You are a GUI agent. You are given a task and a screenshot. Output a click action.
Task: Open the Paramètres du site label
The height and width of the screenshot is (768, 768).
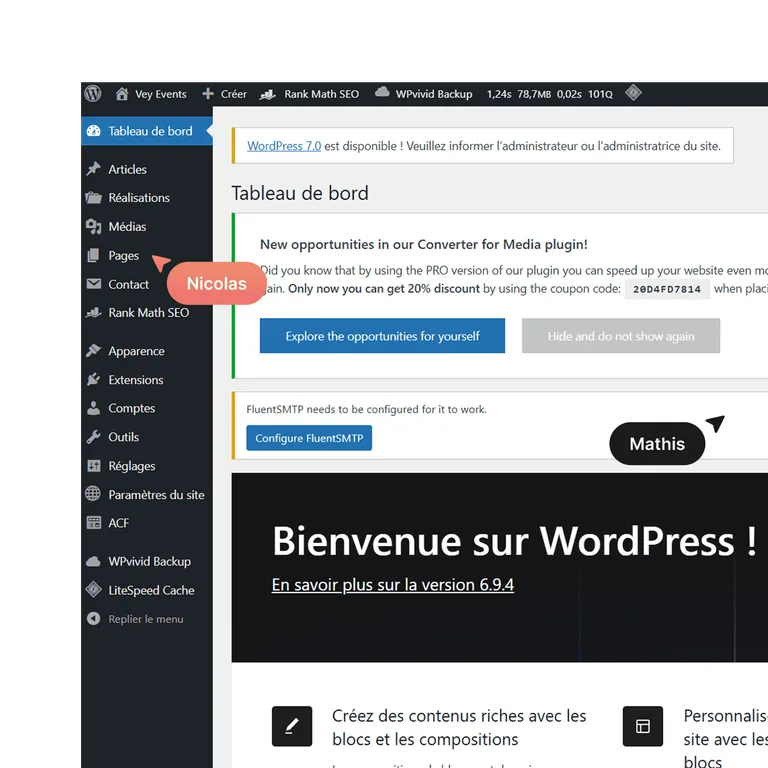[156, 495]
